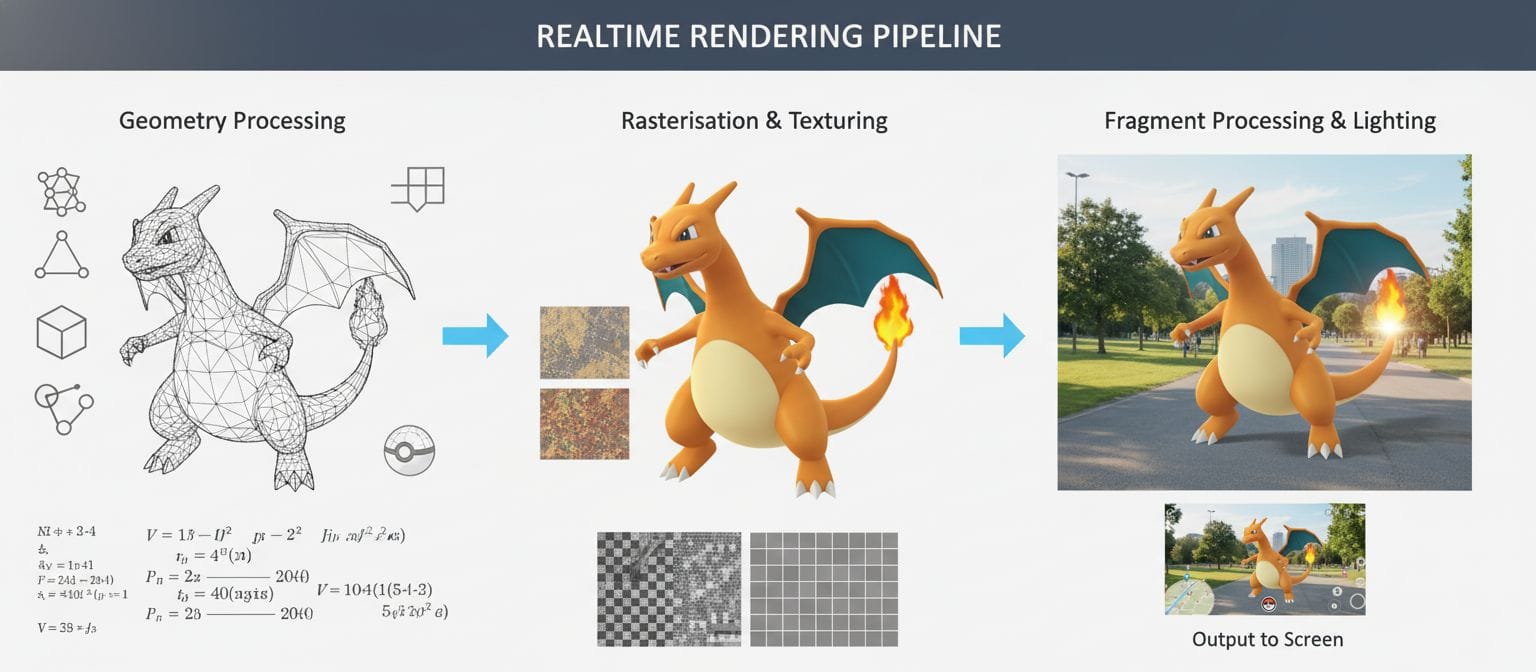Click the 3D cube icon
Image resolution: width=1536 pixels, height=672 pixels.
tap(61, 333)
